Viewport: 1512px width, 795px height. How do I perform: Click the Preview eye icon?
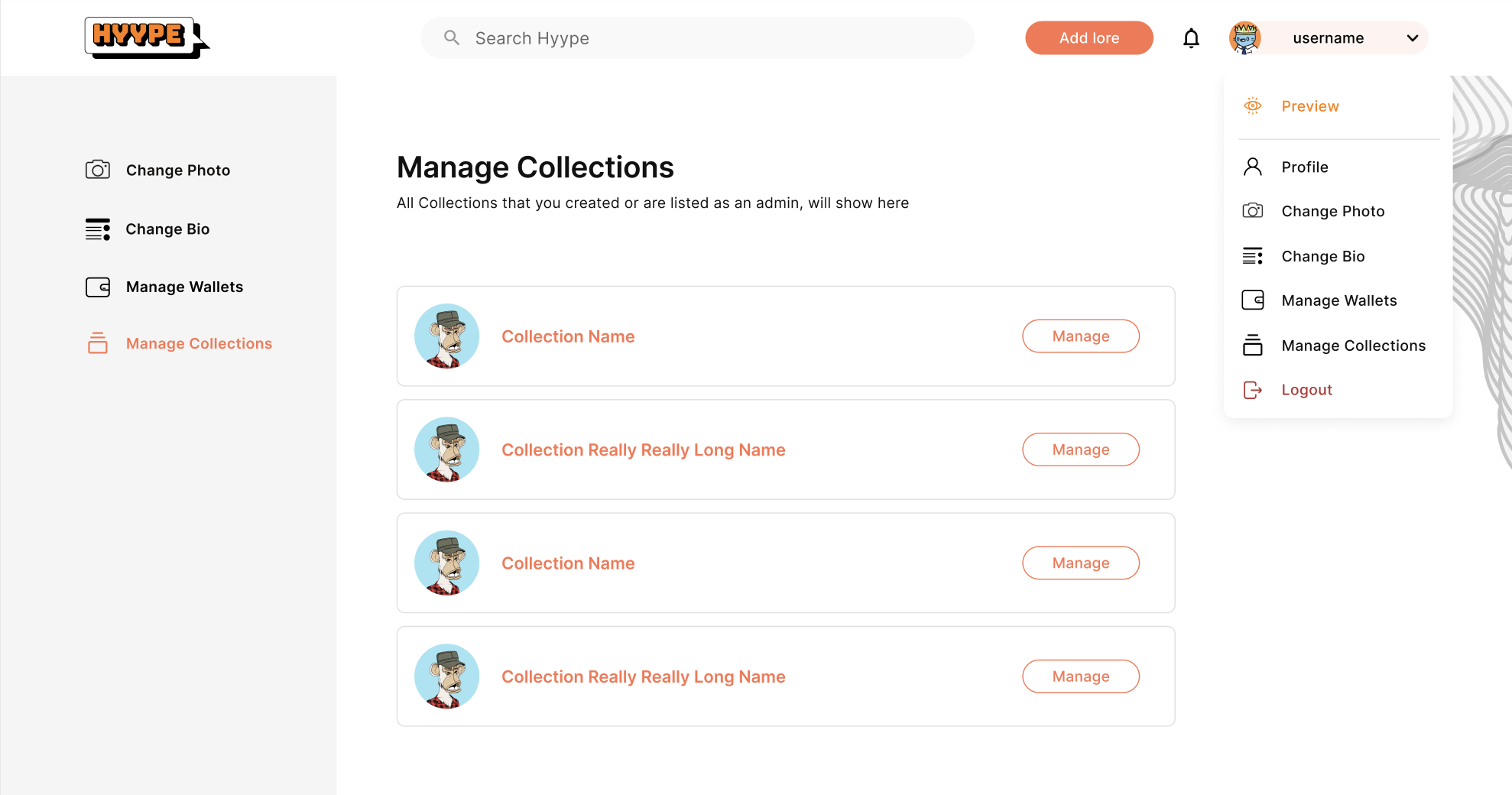pos(1253,105)
